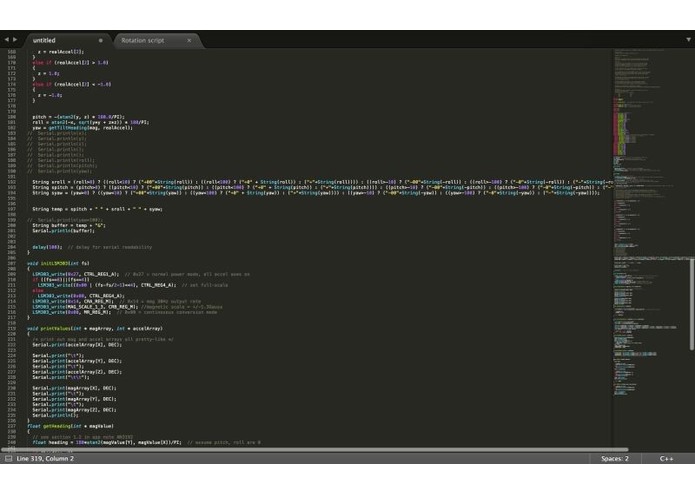
Task: Click the 'delay for serial readability' comment
Action: point(109,247)
